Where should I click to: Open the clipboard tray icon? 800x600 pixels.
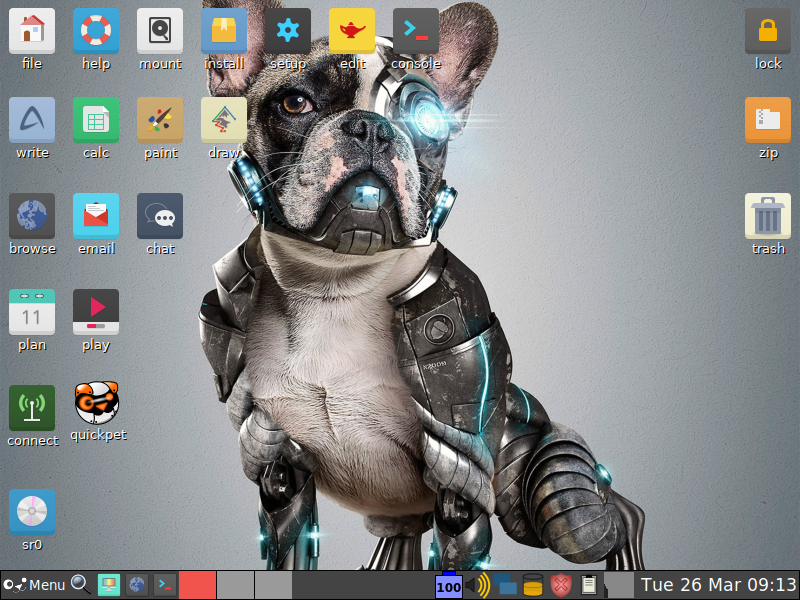(589, 585)
